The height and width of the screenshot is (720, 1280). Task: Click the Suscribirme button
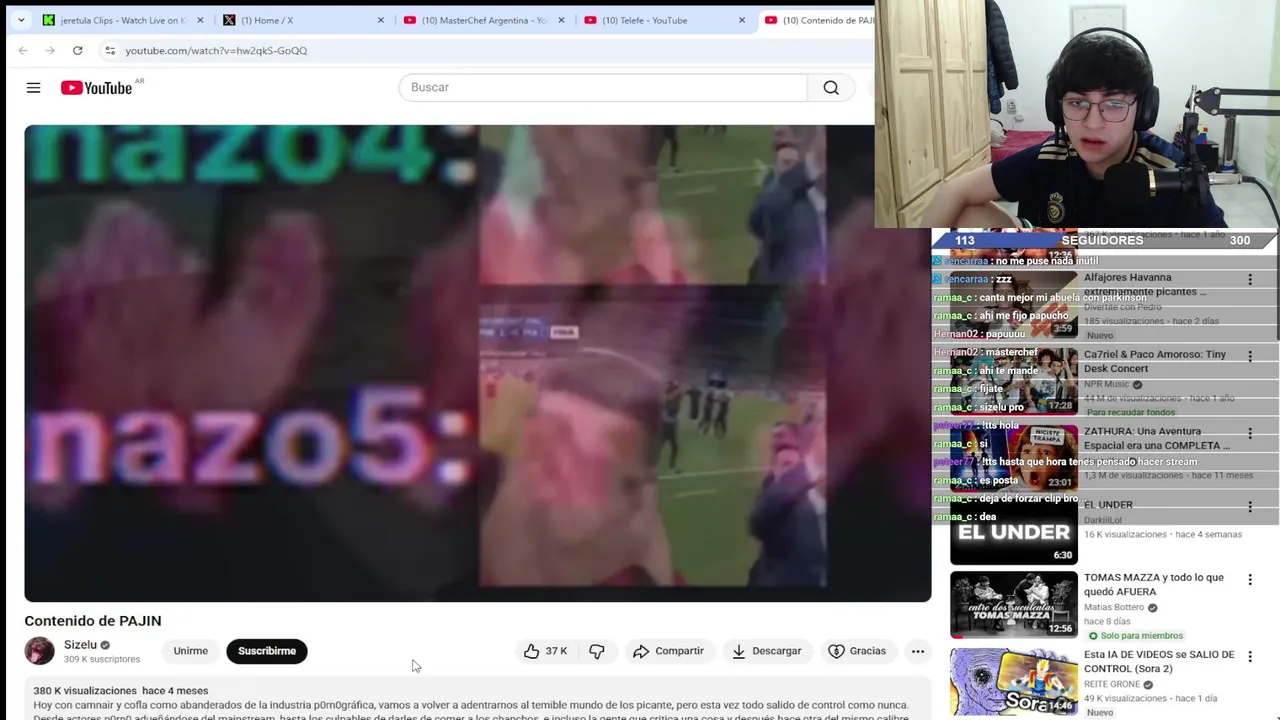267,651
